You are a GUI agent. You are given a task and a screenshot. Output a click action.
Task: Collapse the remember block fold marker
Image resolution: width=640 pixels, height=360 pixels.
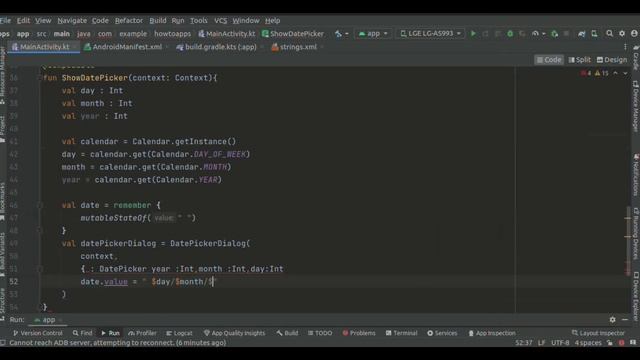(40, 205)
